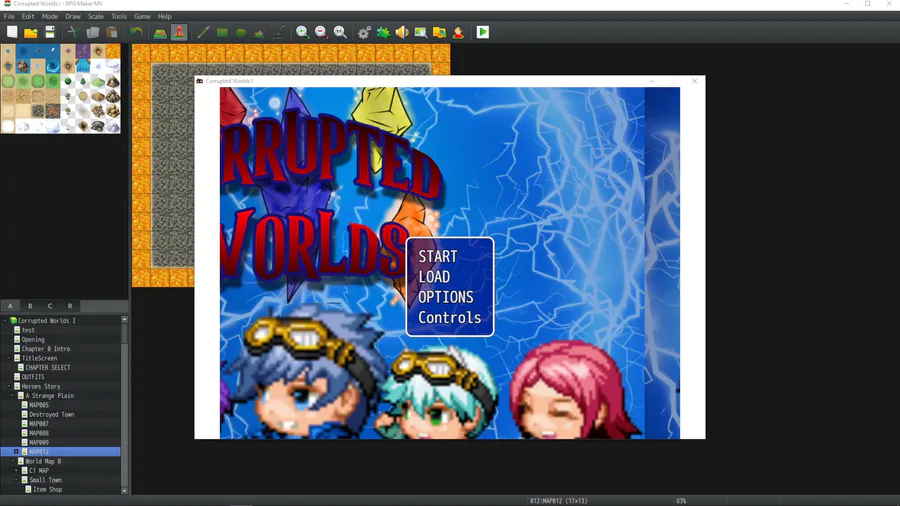Click the Cut scissors icon

point(73,32)
